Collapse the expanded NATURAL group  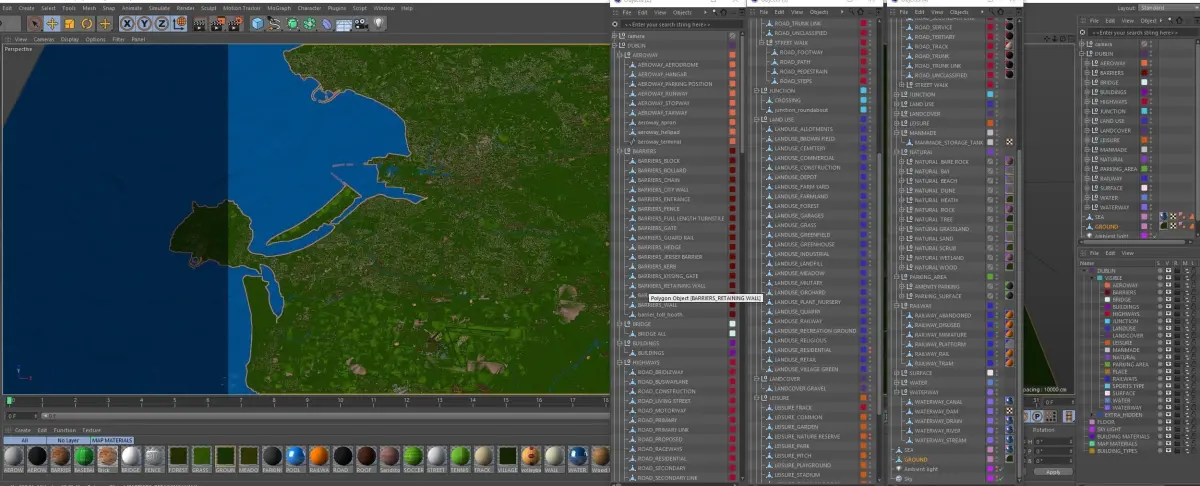click(x=896, y=152)
